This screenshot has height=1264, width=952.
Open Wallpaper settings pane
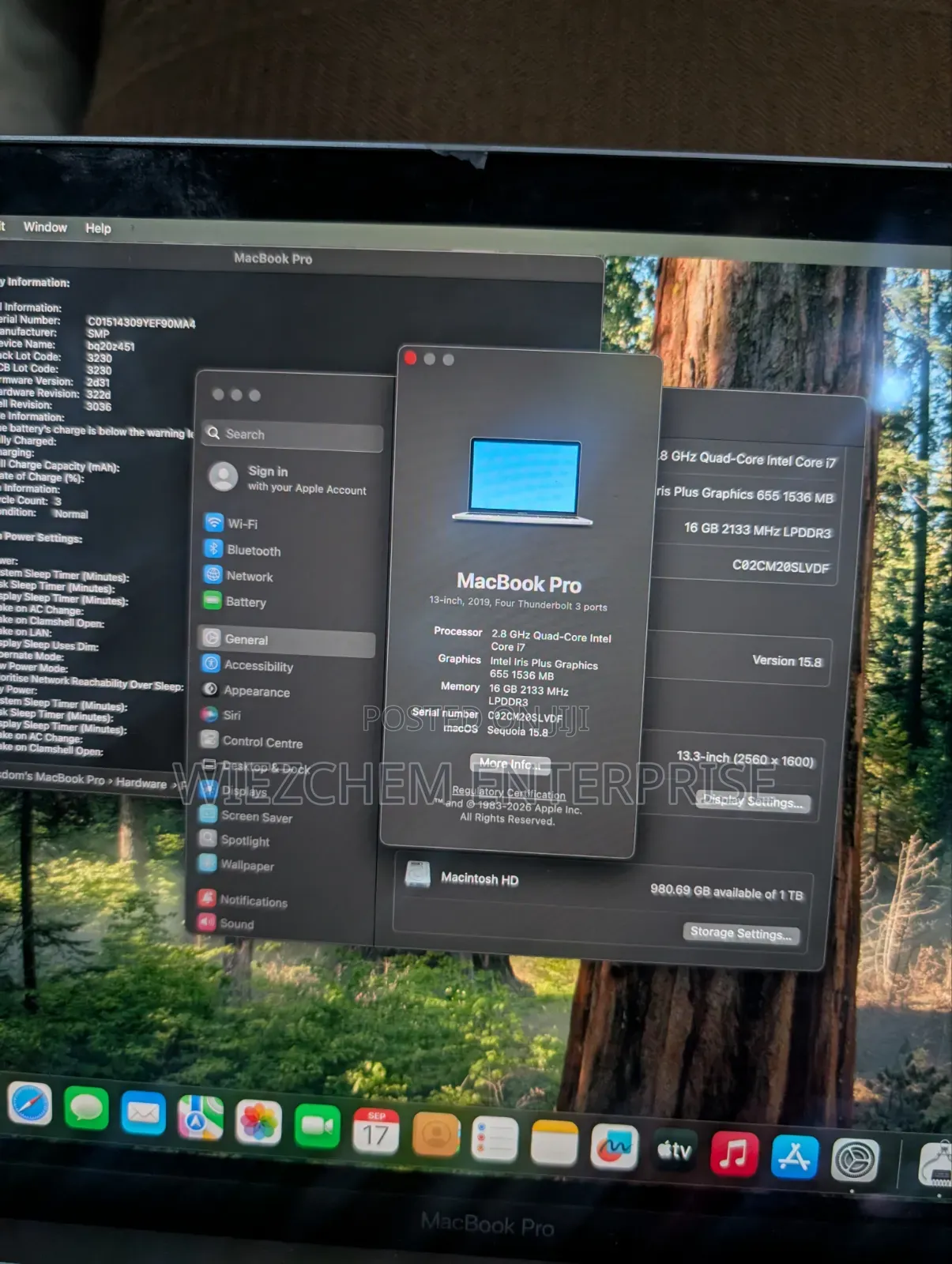(236, 864)
